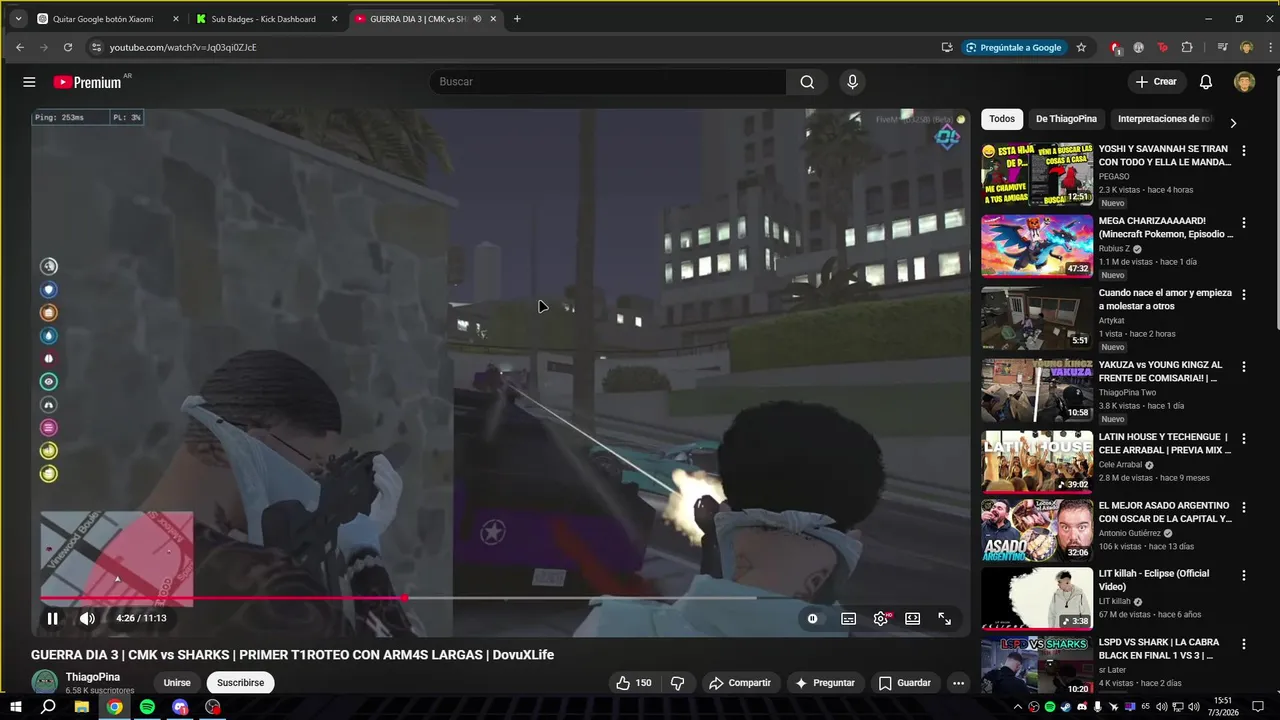Open the tab search dropdown arrow
The image size is (1280, 720).
[x=18, y=19]
